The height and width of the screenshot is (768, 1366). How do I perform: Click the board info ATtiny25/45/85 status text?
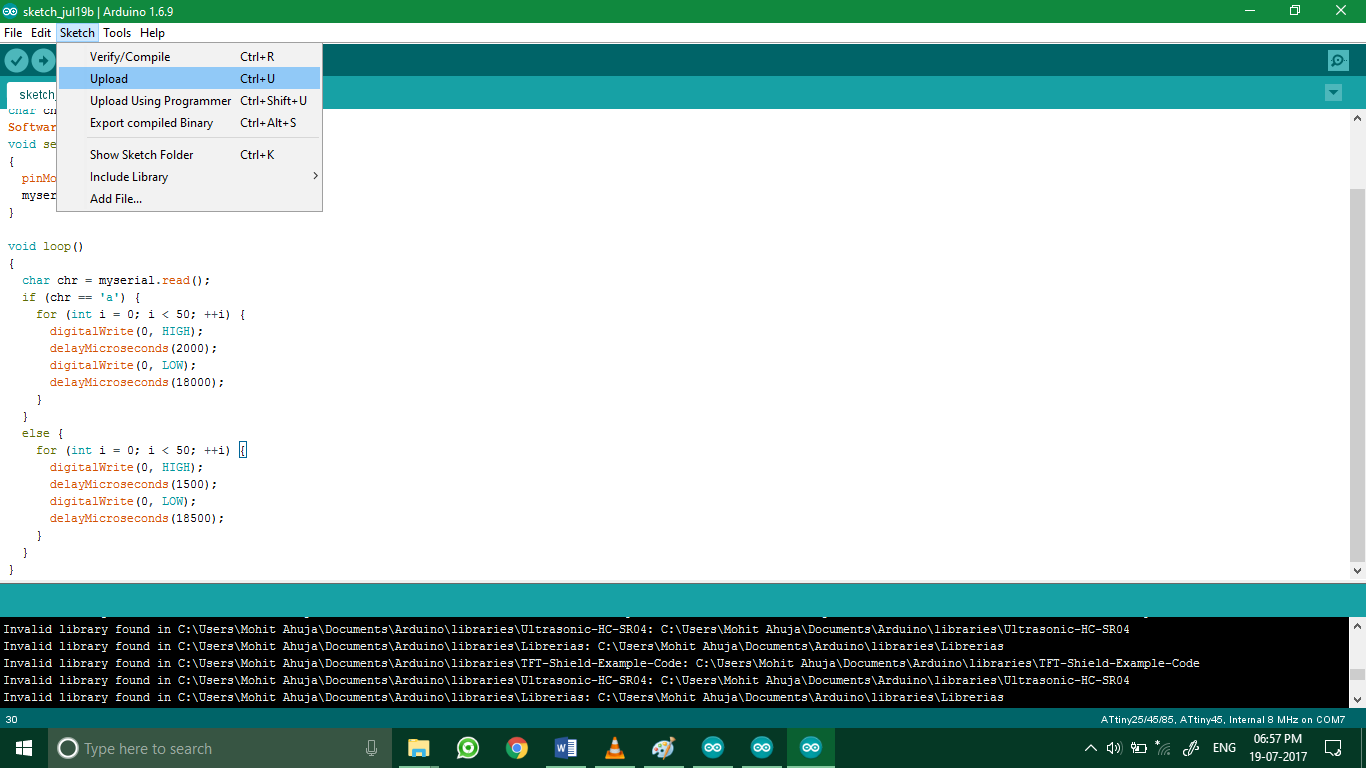click(x=1223, y=720)
